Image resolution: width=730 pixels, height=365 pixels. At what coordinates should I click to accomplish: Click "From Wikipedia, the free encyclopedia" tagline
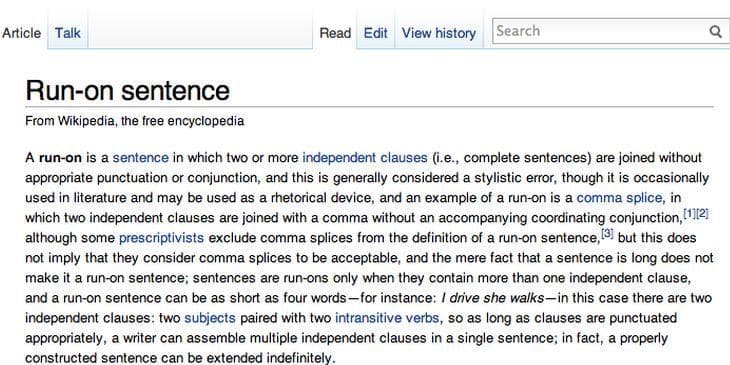pyautogui.click(x=135, y=122)
